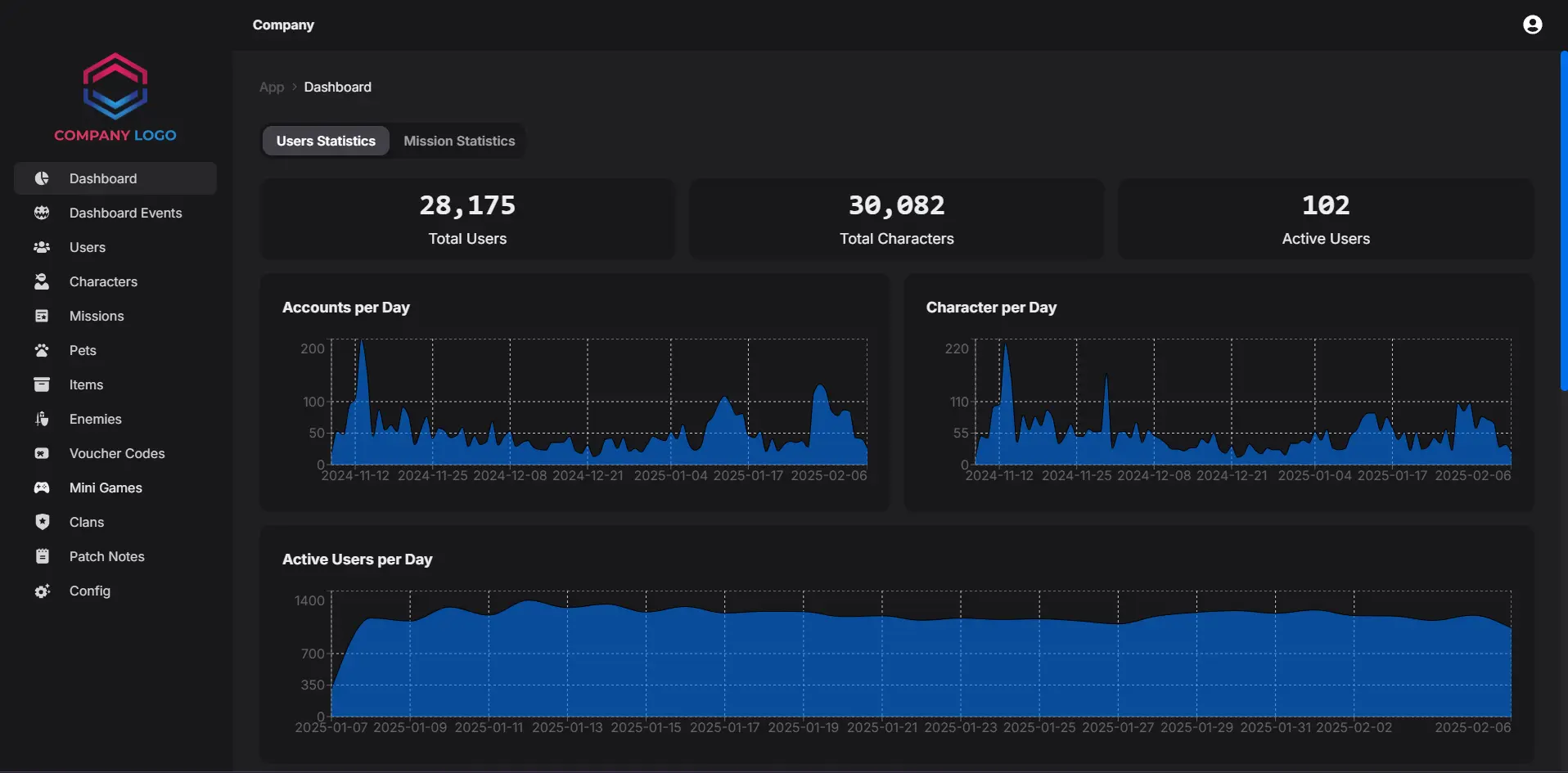The image size is (1568, 773).
Task: Click the 30,082 Total Characters card
Action: coord(897,219)
